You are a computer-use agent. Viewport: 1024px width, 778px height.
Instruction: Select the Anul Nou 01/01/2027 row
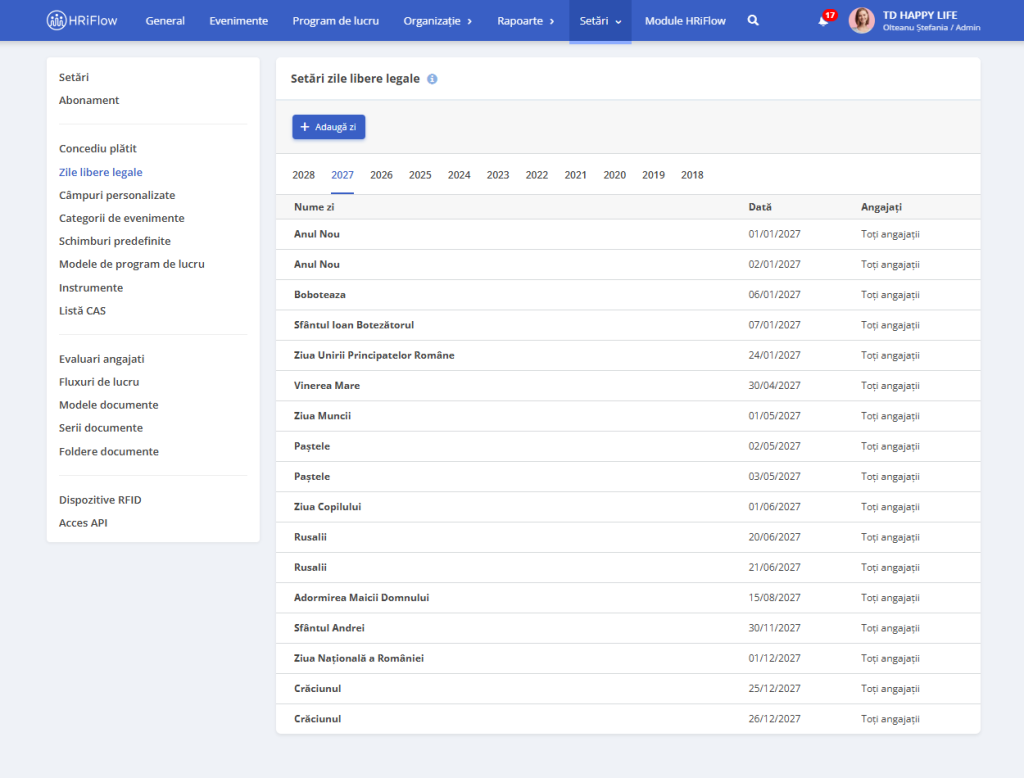628,234
